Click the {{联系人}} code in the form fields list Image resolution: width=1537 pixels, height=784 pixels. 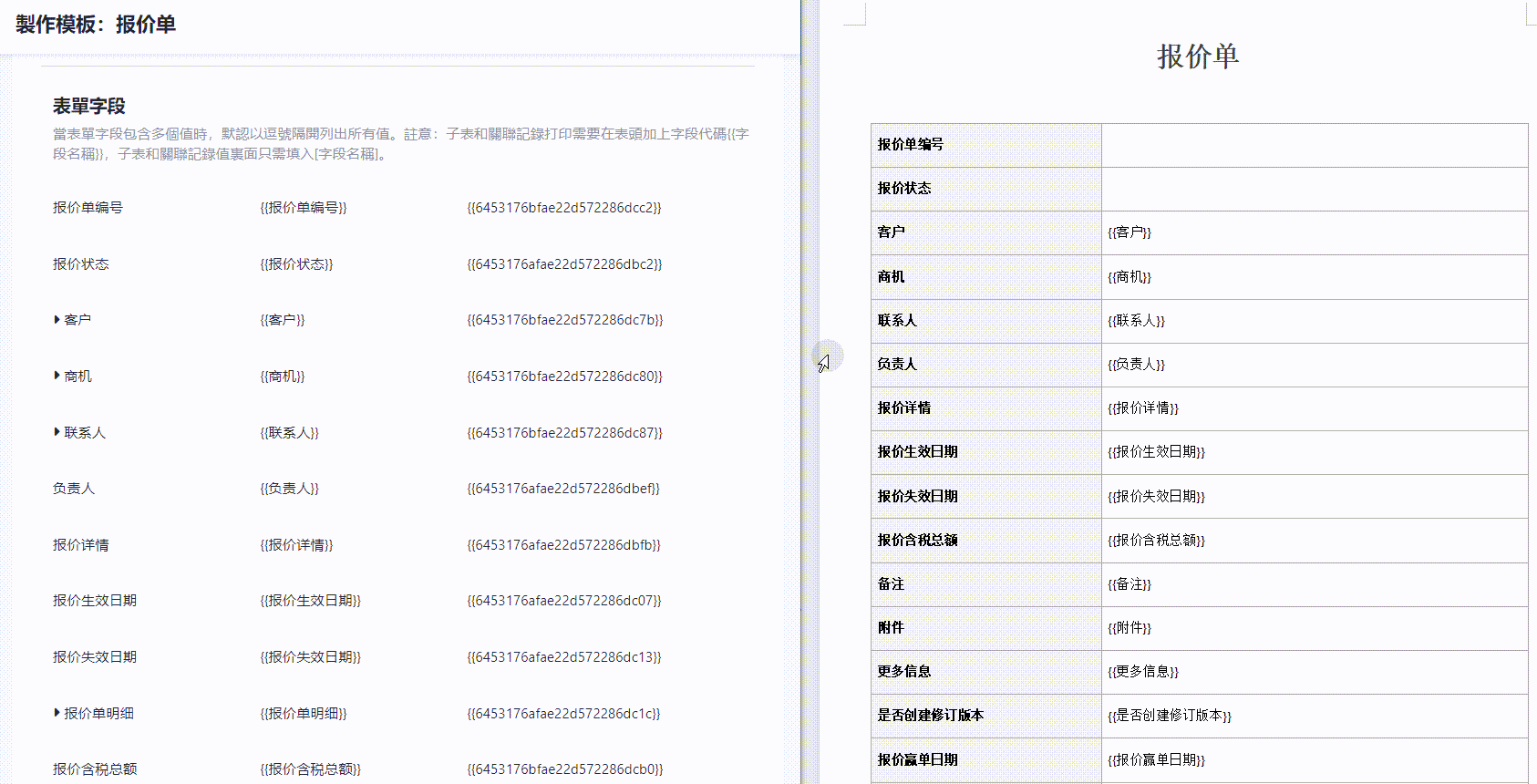click(x=290, y=433)
